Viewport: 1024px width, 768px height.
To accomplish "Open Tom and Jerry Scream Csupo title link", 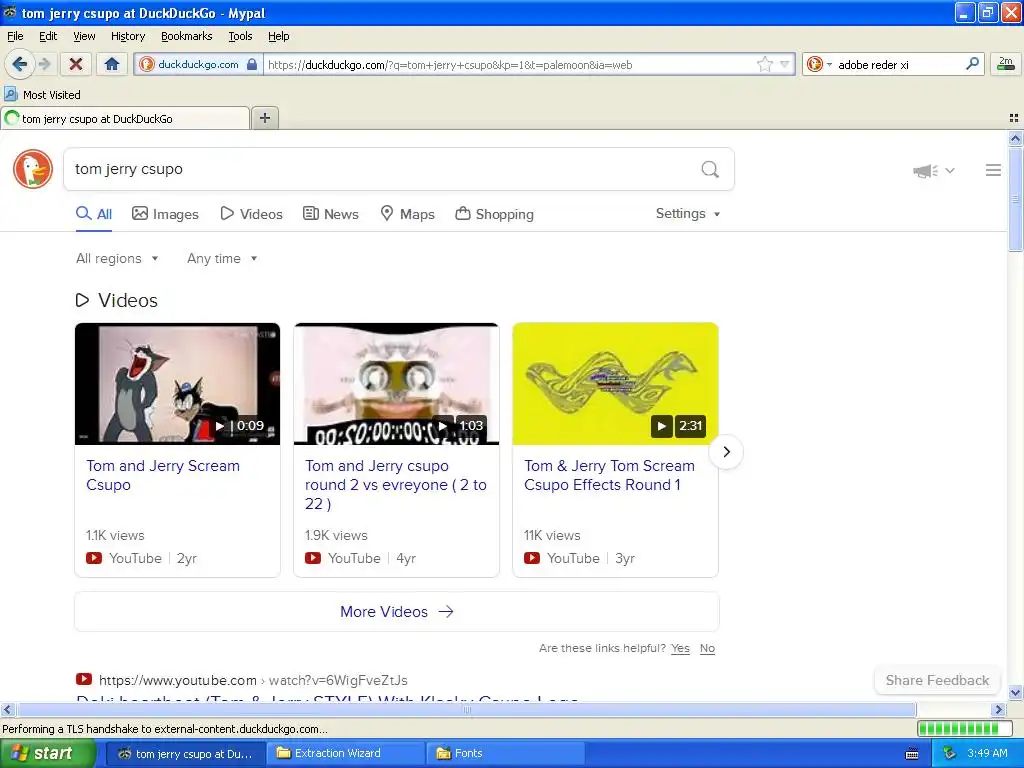I will (x=163, y=475).
